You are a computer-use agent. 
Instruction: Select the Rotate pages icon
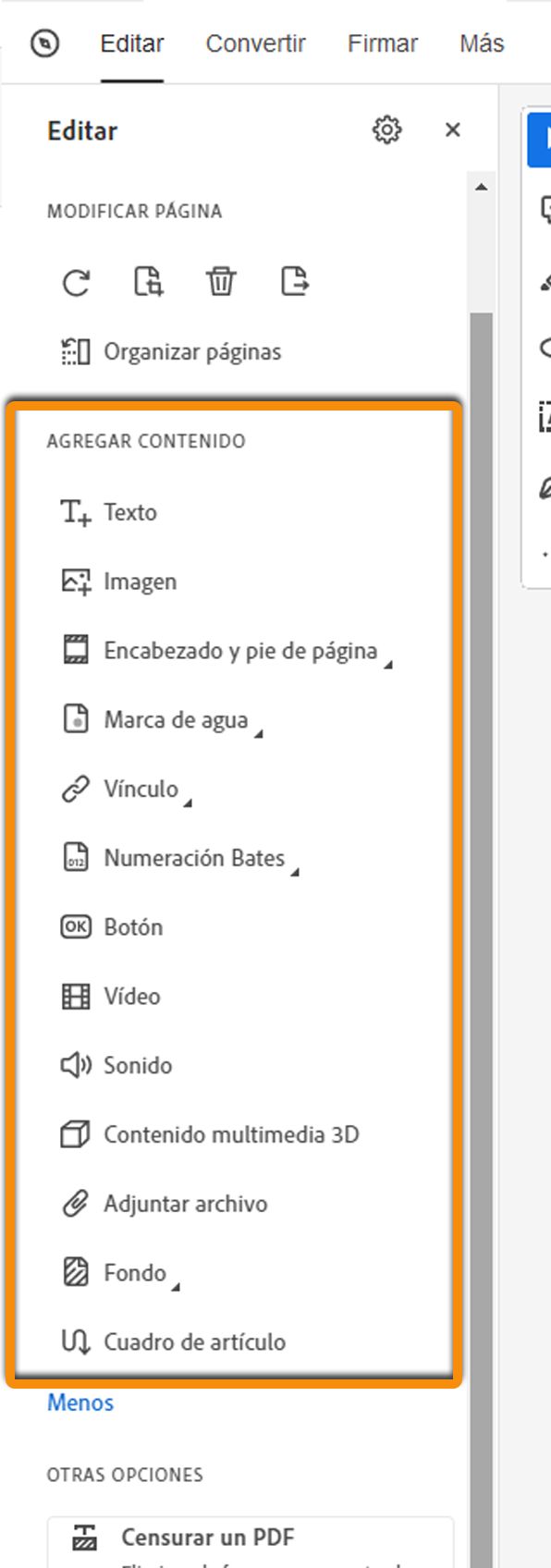(77, 283)
